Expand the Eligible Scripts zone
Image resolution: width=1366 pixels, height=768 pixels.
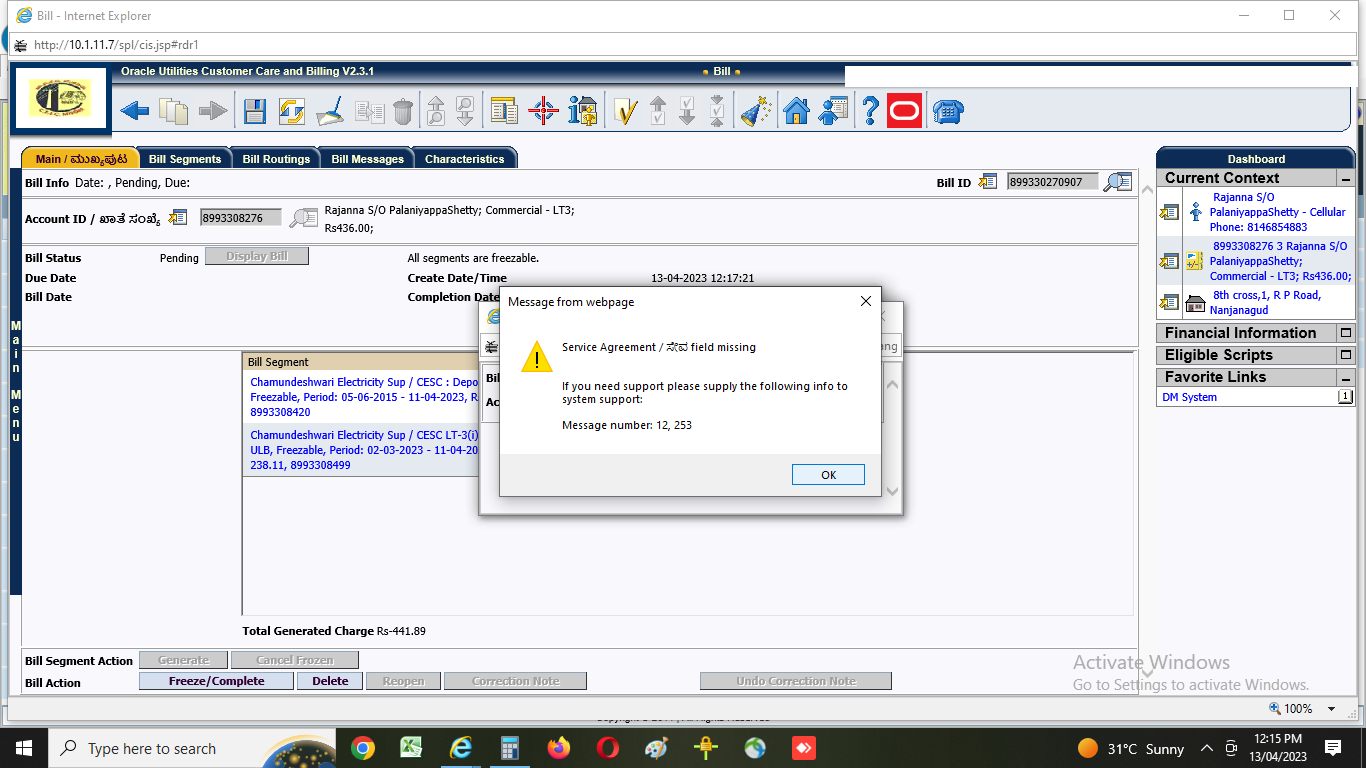click(1346, 355)
